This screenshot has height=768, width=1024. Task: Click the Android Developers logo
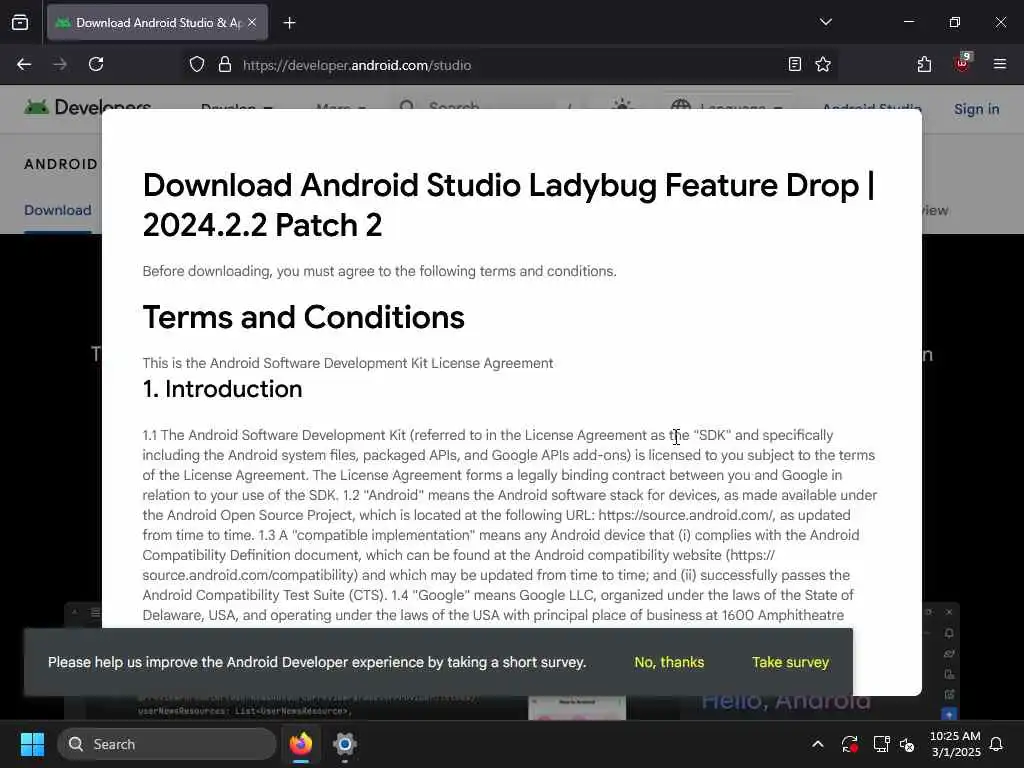click(88, 107)
